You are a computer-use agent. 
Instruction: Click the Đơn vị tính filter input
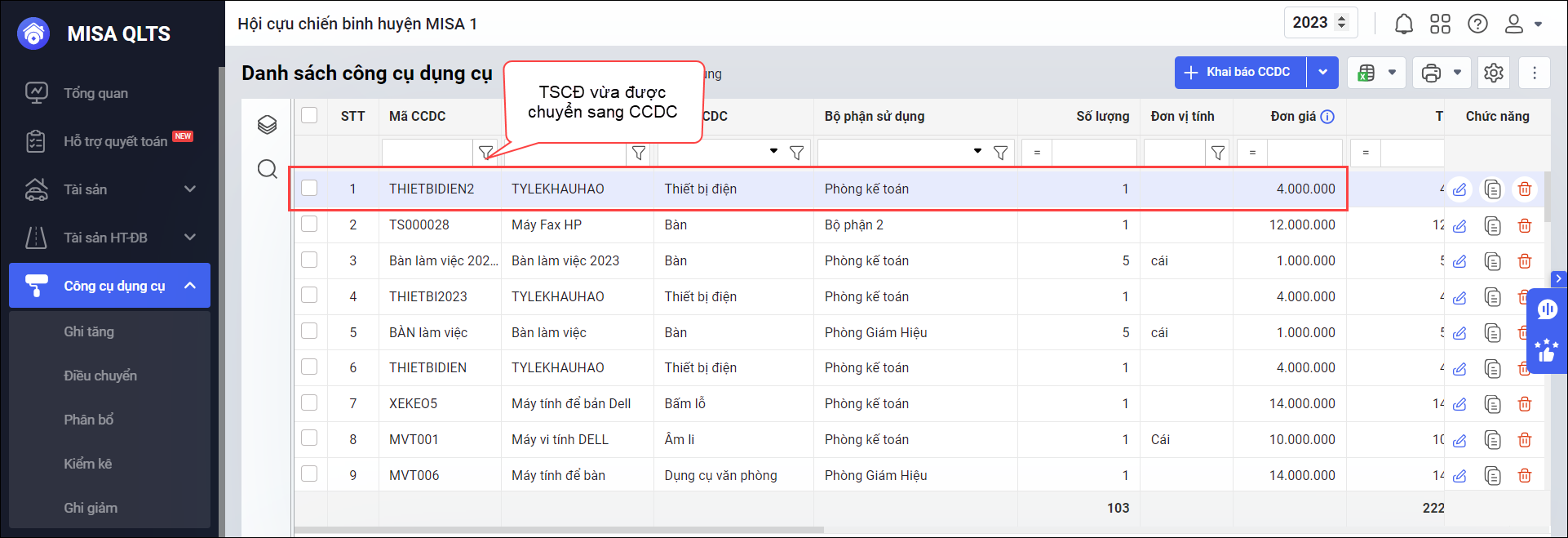(1175, 153)
